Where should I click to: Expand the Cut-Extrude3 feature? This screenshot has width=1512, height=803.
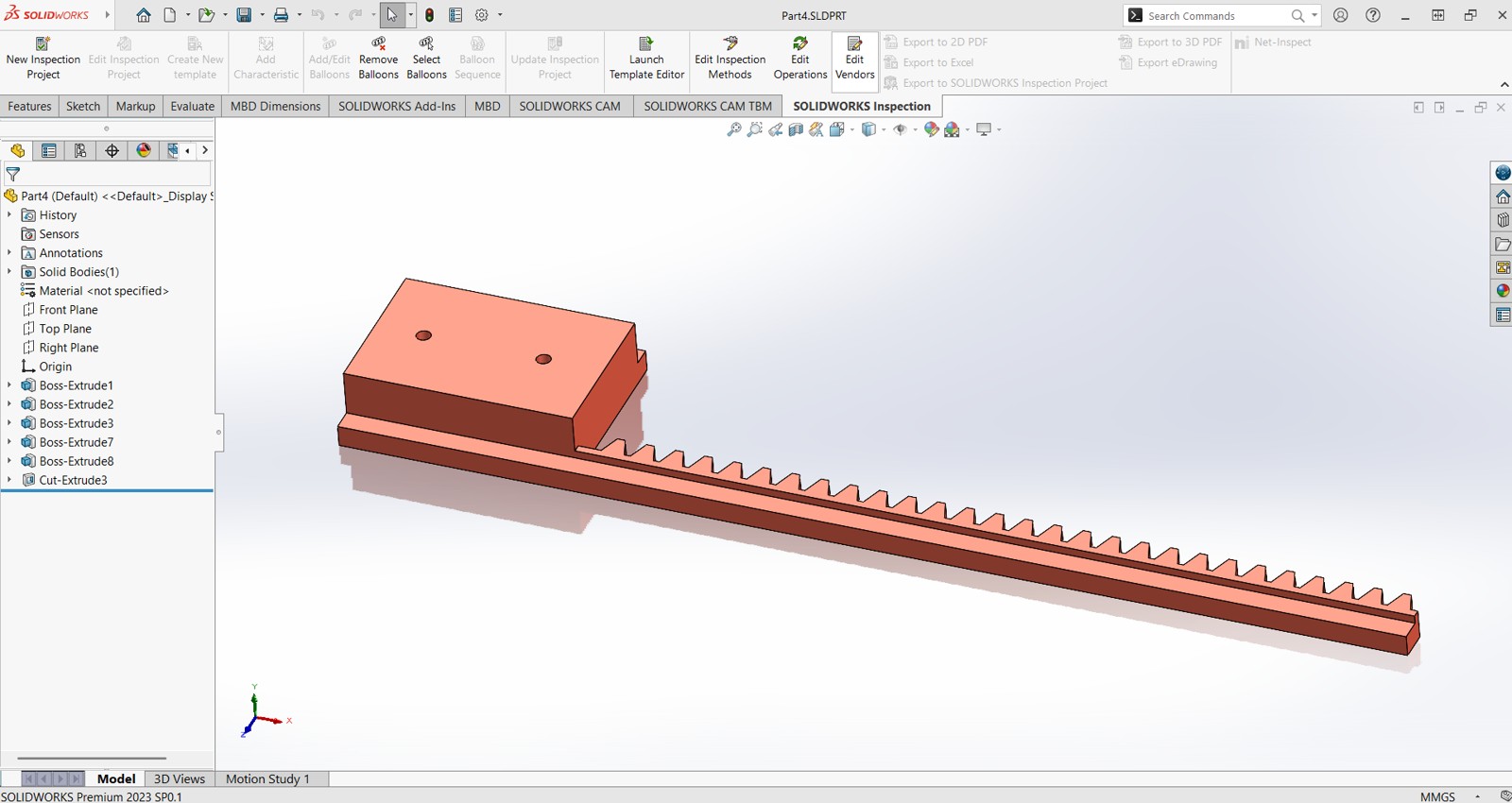(9, 479)
